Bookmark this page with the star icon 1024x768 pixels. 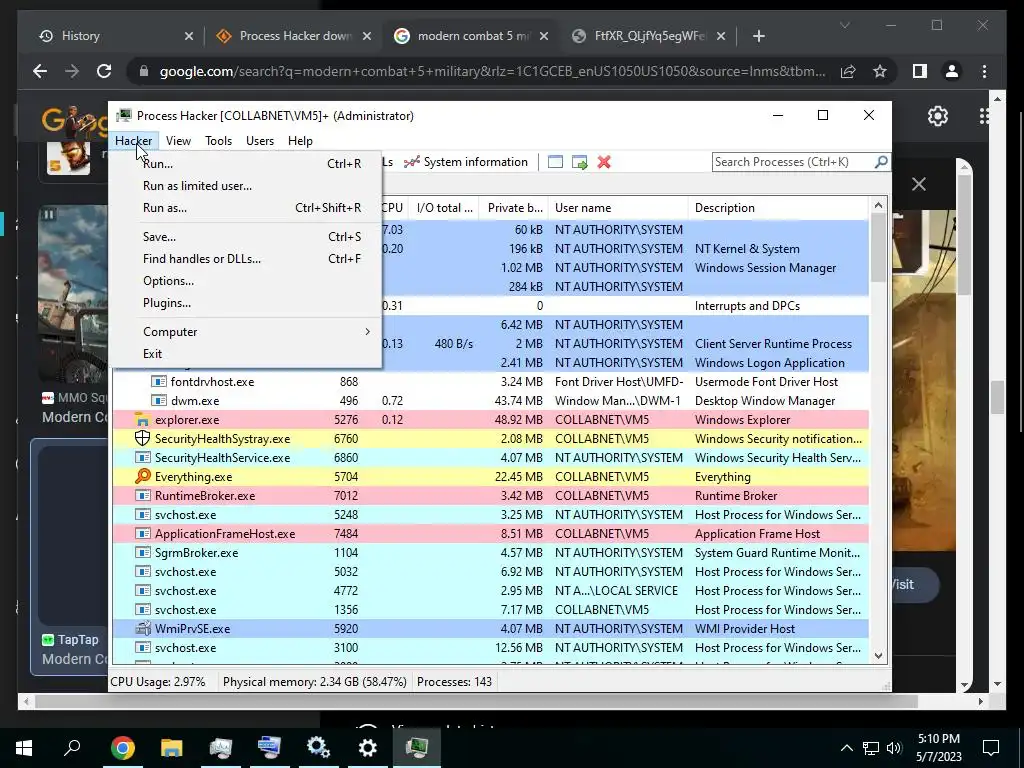[880, 71]
